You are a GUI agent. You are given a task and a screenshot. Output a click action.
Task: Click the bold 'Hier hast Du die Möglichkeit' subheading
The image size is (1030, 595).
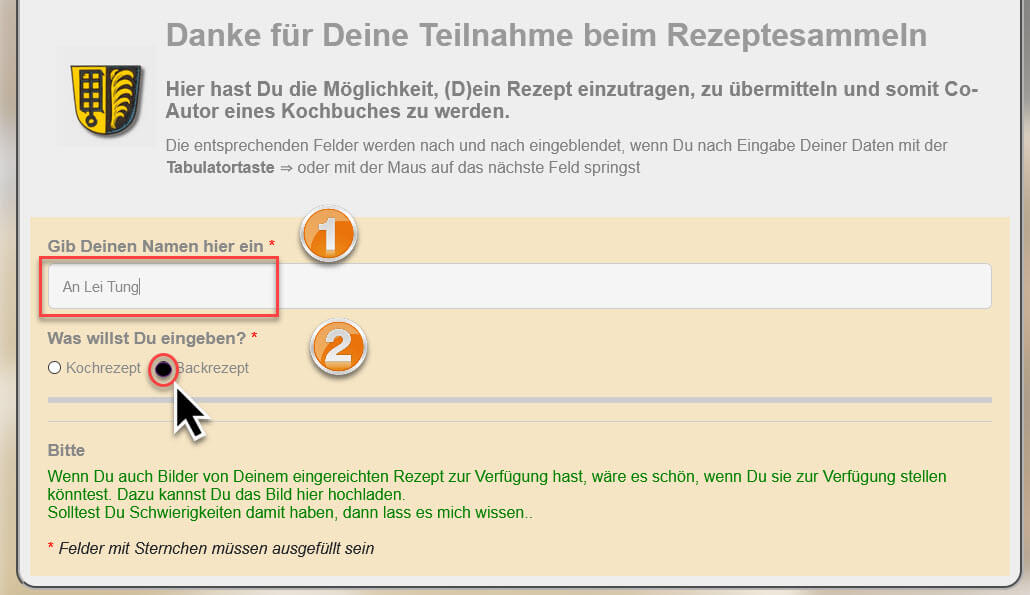click(x=571, y=100)
